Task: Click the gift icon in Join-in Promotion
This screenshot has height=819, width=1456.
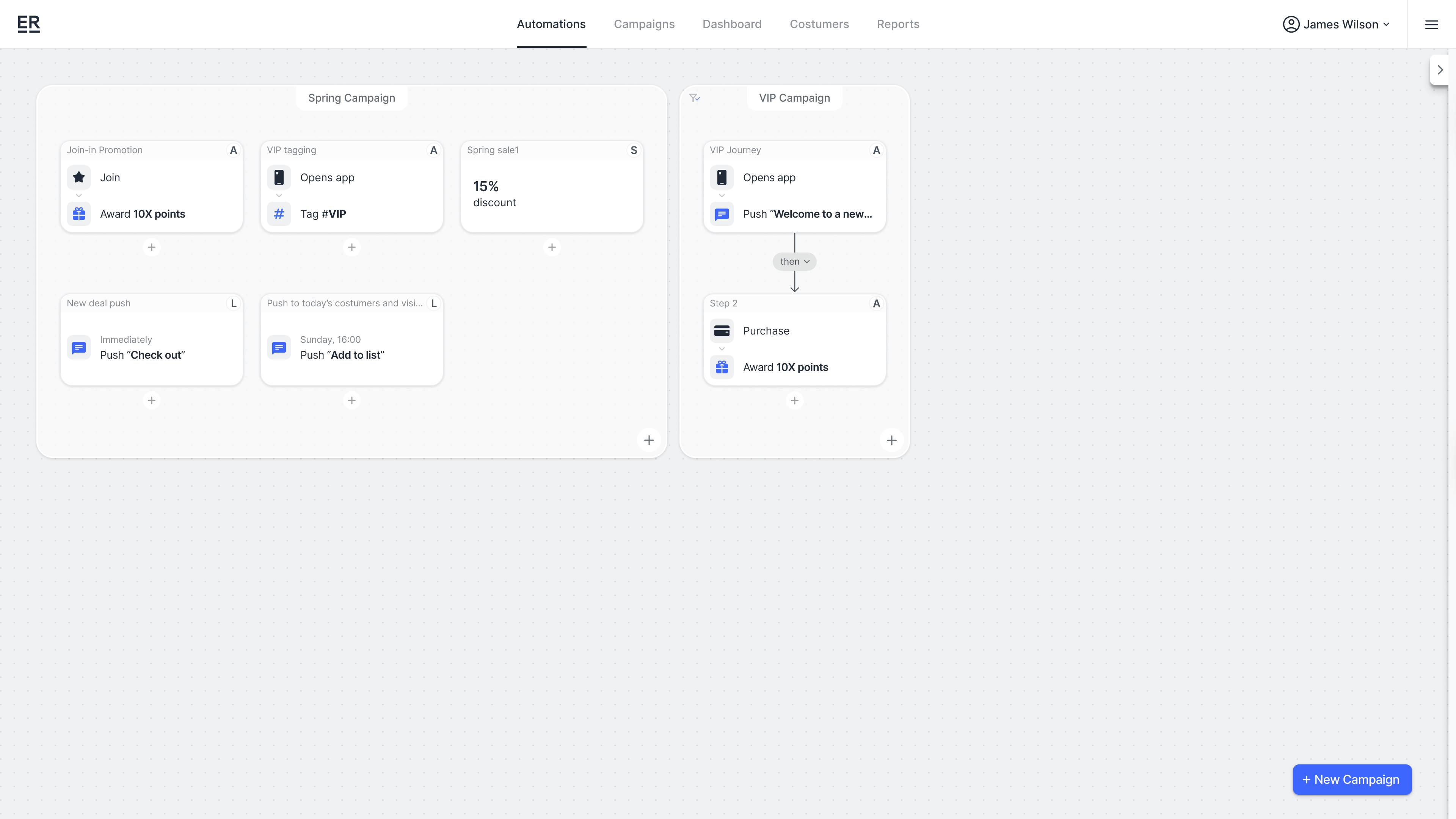Action: tap(79, 214)
